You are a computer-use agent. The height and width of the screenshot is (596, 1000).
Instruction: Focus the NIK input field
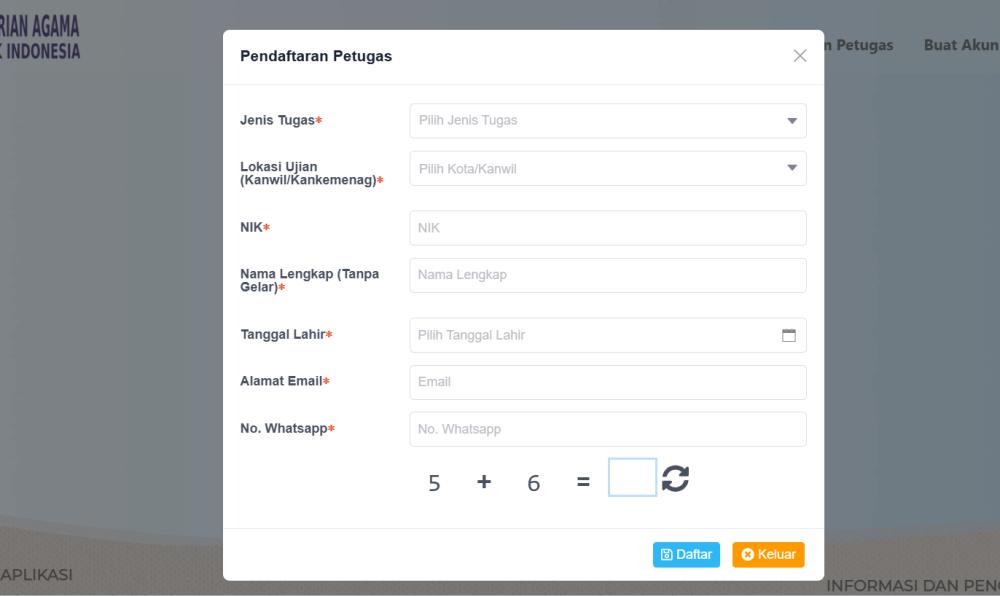(608, 228)
